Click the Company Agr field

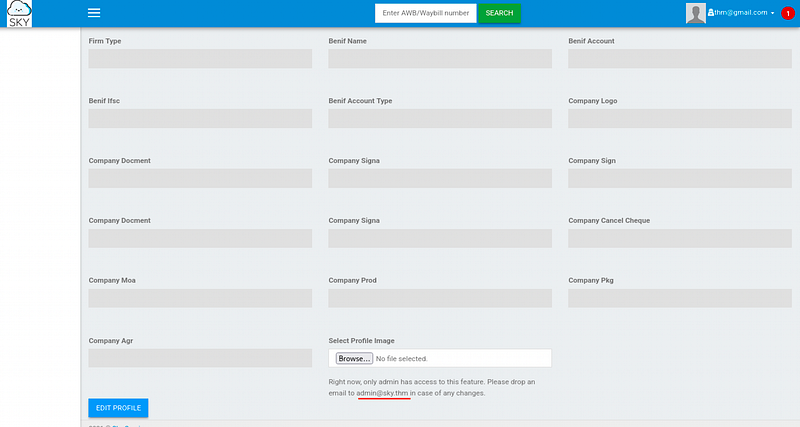coord(200,358)
